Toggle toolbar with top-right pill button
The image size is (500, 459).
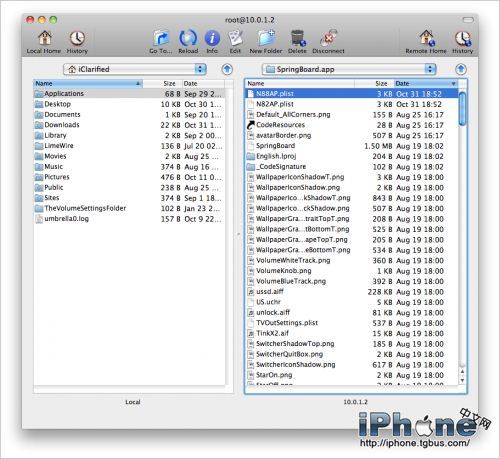tap(468, 20)
